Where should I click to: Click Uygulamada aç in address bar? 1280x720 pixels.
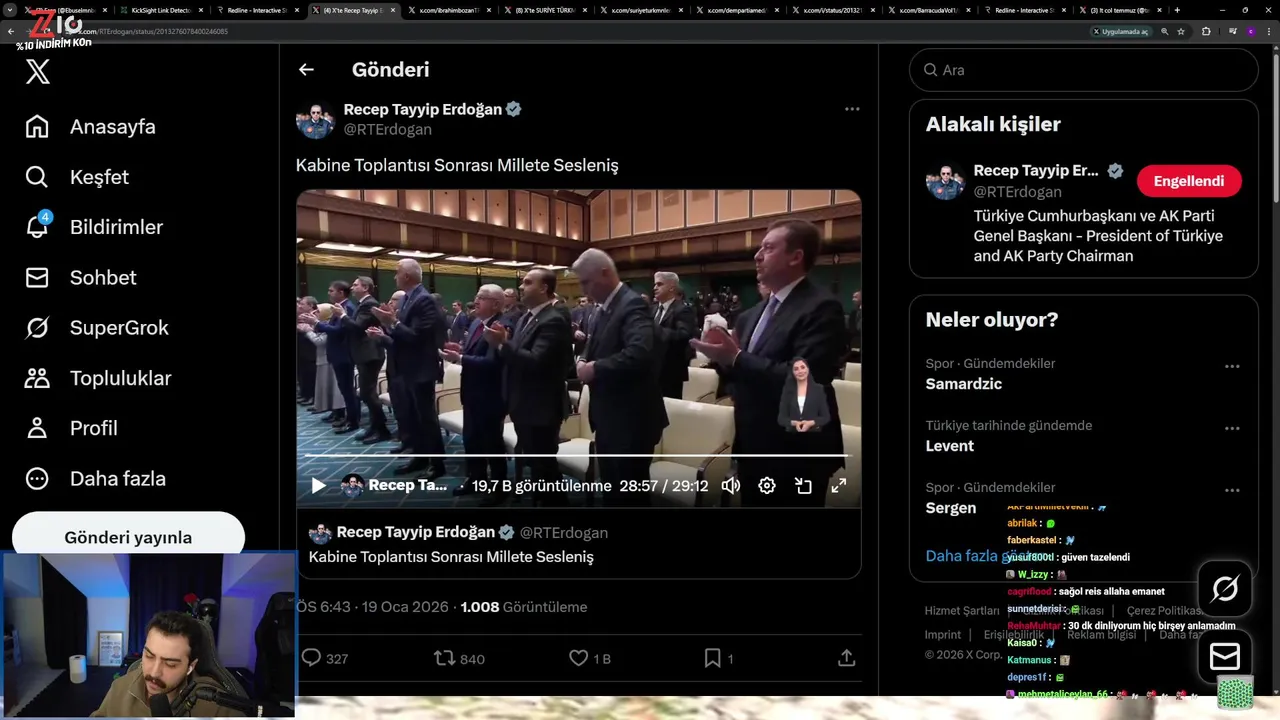tap(1121, 31)
